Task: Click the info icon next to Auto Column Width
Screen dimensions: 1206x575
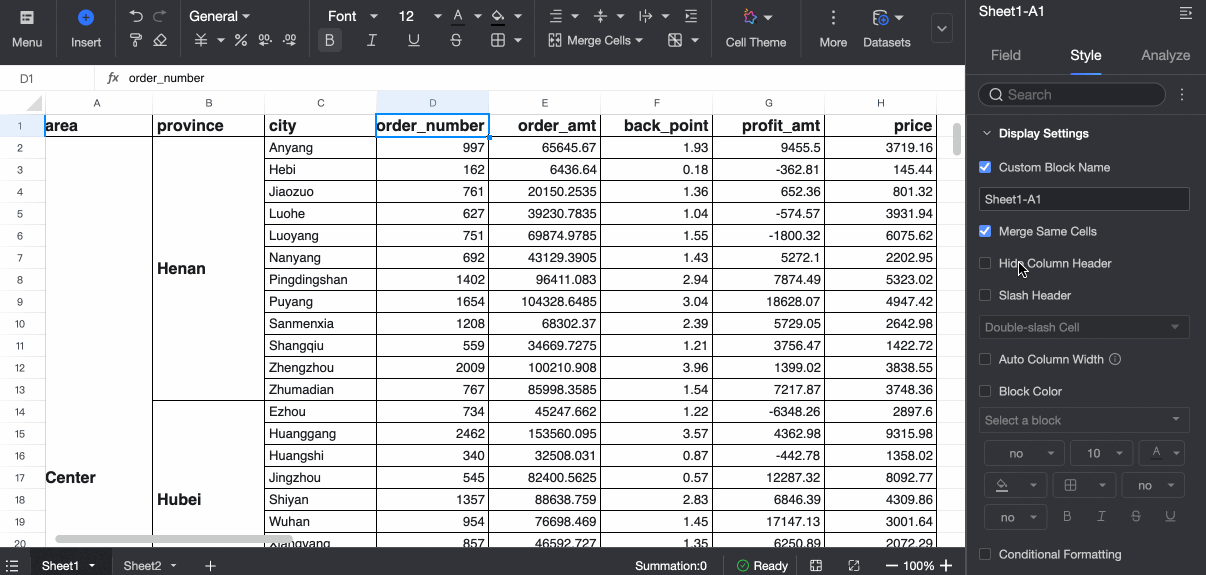Action: [1115, 359]
